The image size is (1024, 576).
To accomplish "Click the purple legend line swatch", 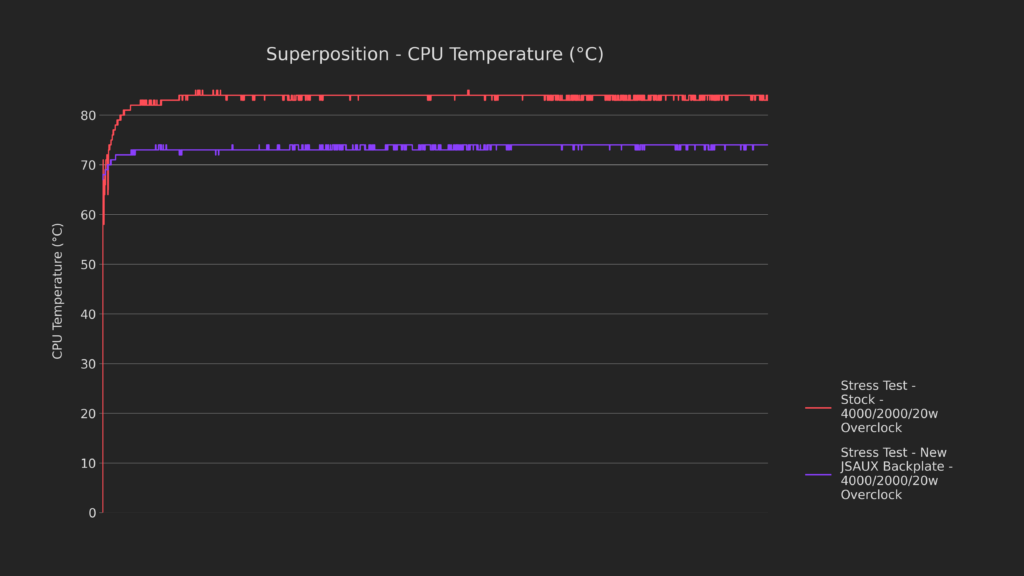I will coord(818,474).
